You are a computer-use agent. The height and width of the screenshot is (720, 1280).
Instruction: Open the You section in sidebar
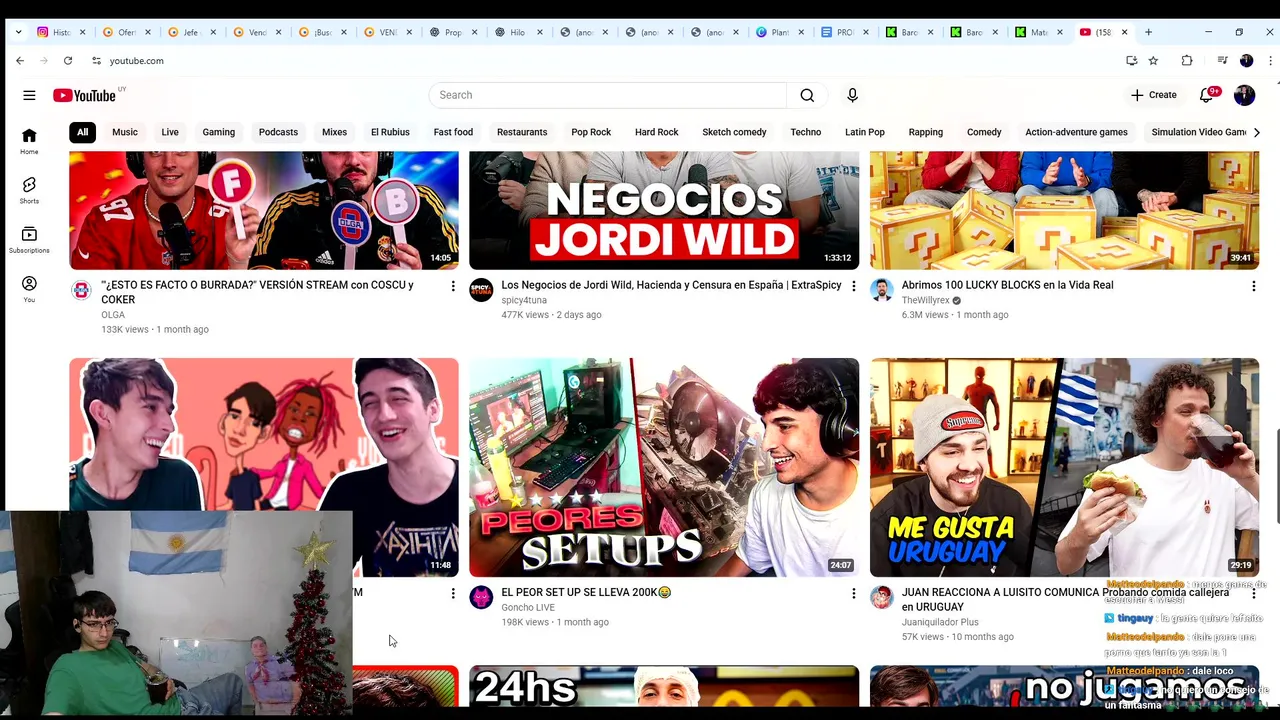point(29,289)
